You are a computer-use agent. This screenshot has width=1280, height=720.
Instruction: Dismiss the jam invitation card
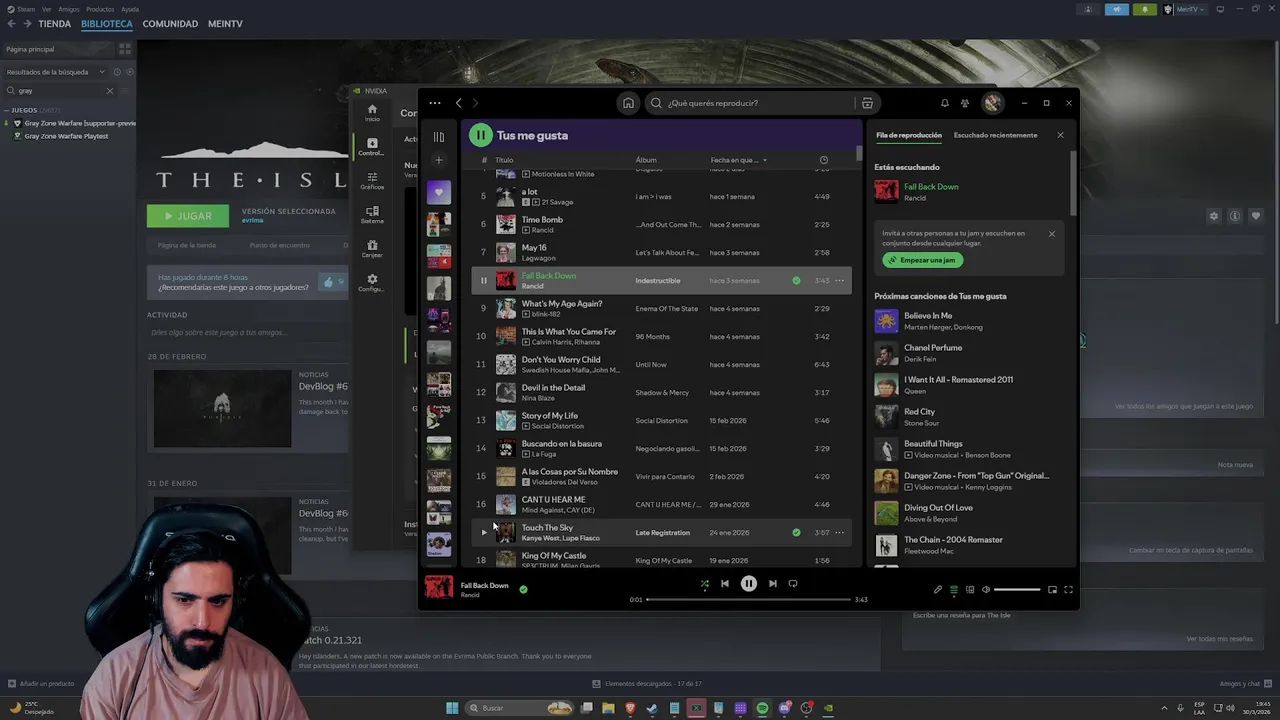1051,234
